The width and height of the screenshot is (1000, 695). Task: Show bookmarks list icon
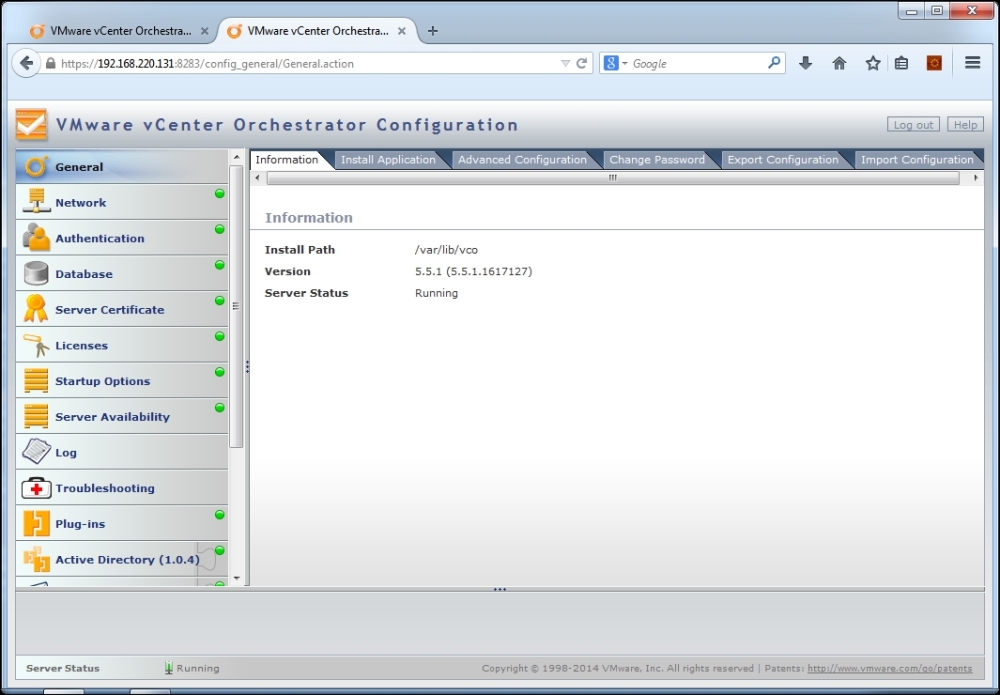pyautogui.click(x=901, y=63)
